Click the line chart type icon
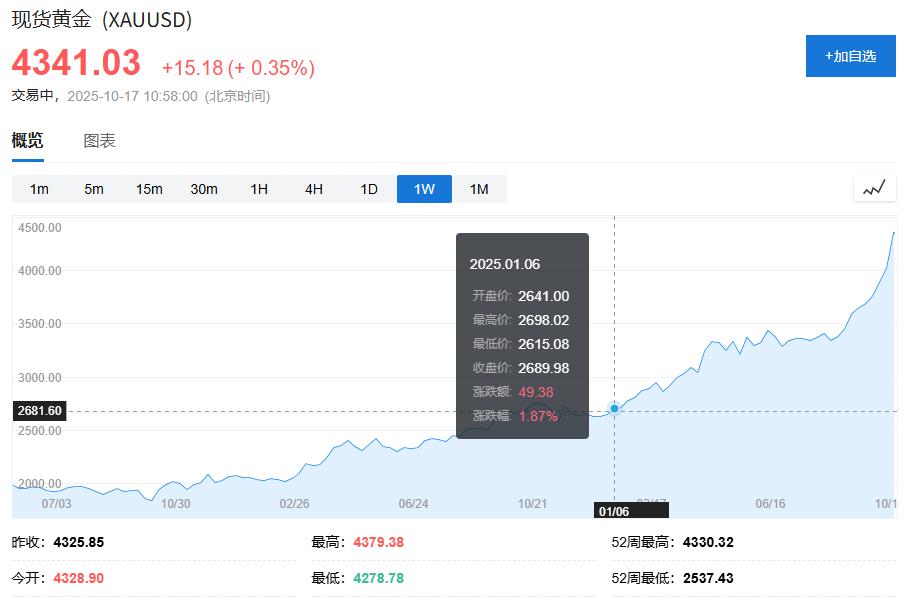The width and height of the screenshot is (908, 602). point(874,188)
